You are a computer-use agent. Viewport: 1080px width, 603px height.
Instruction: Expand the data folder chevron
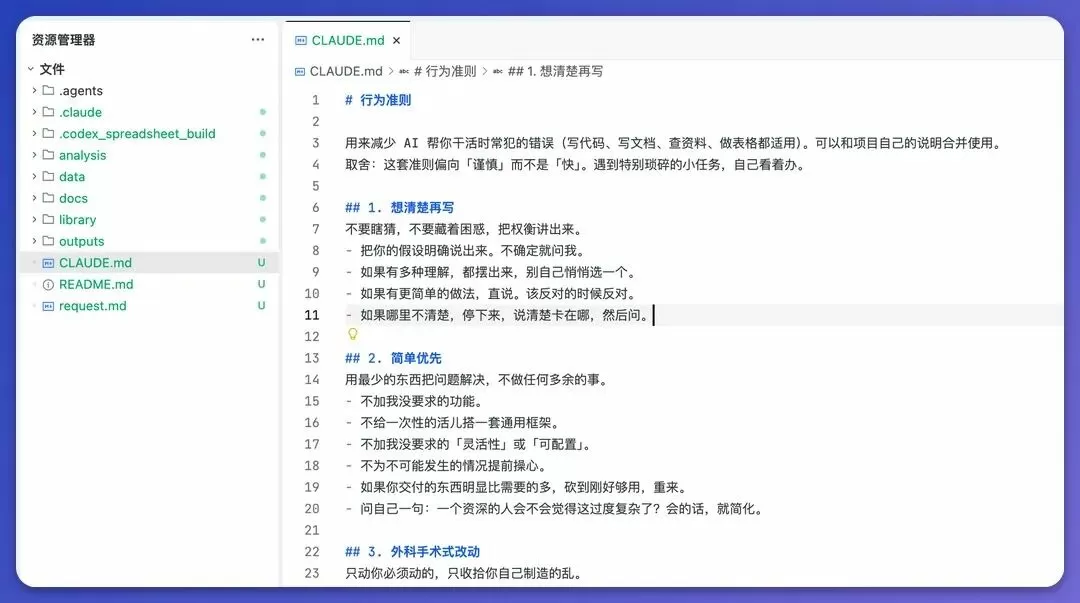[34, 176]
